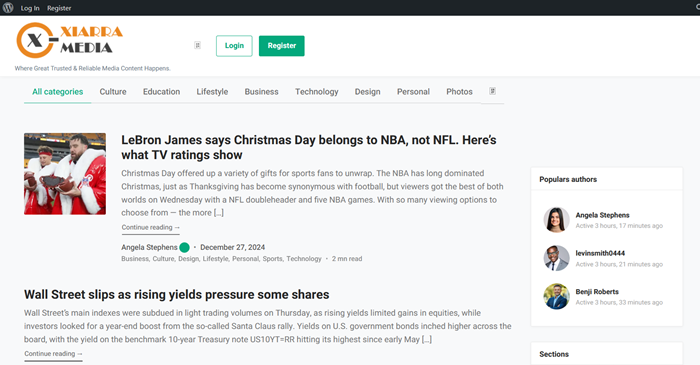
Task: Continue reading the LeBron James article
Action: point(150,227)
